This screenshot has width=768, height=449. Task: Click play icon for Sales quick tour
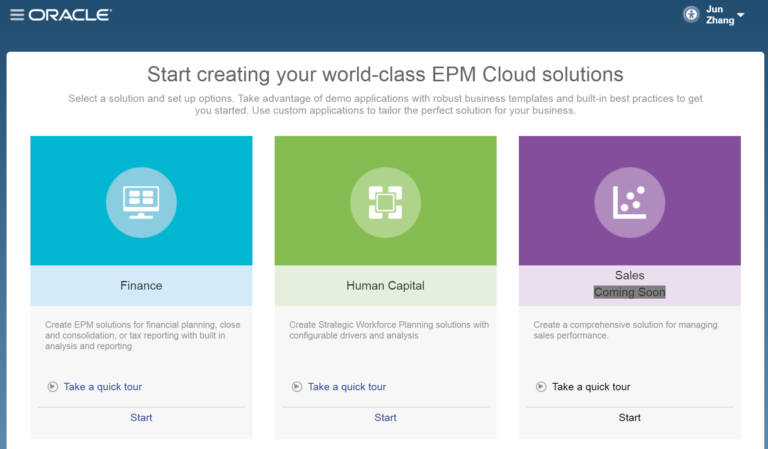541,387
